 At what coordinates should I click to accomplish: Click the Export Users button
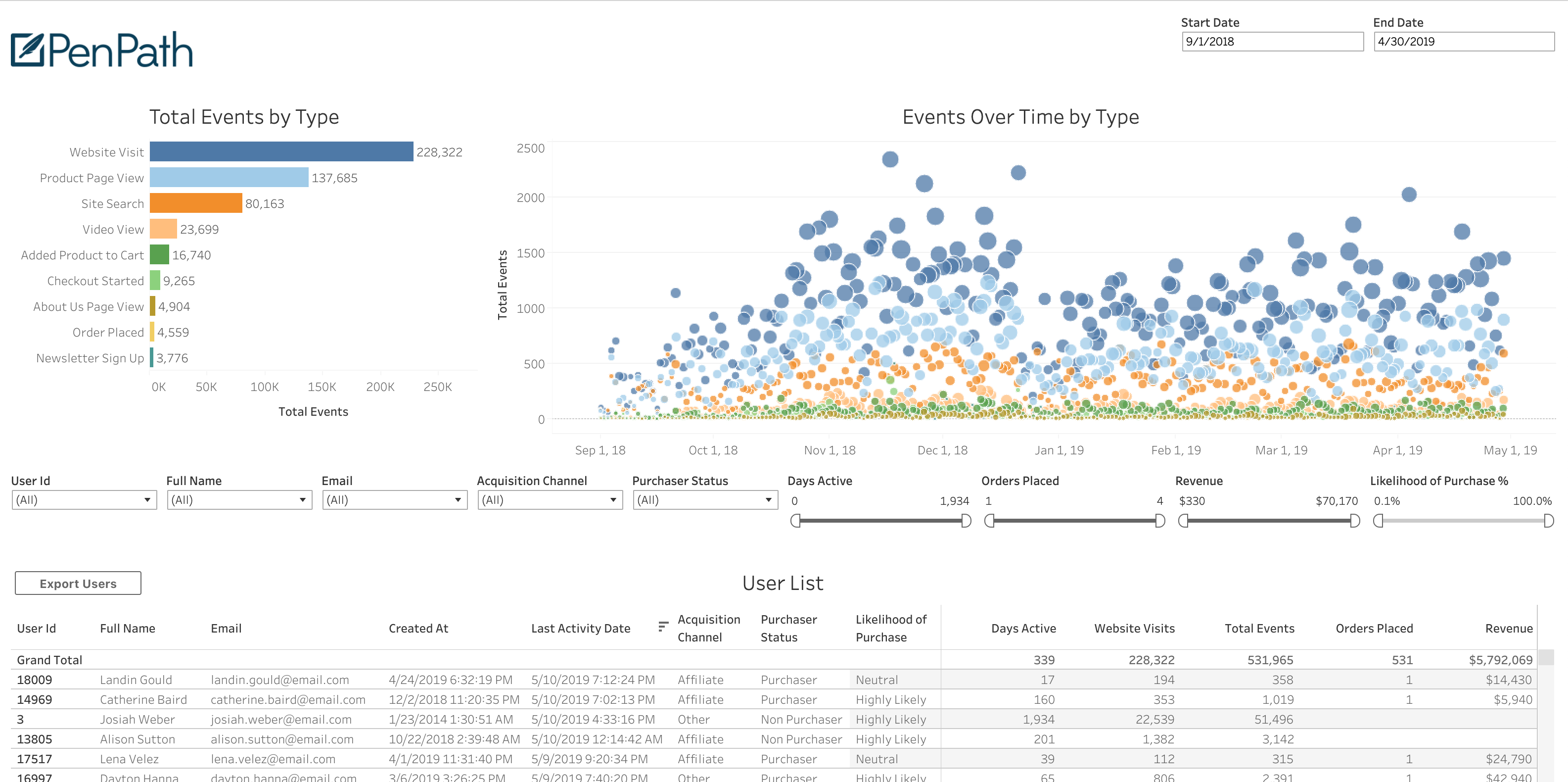[x=78, y=584]
